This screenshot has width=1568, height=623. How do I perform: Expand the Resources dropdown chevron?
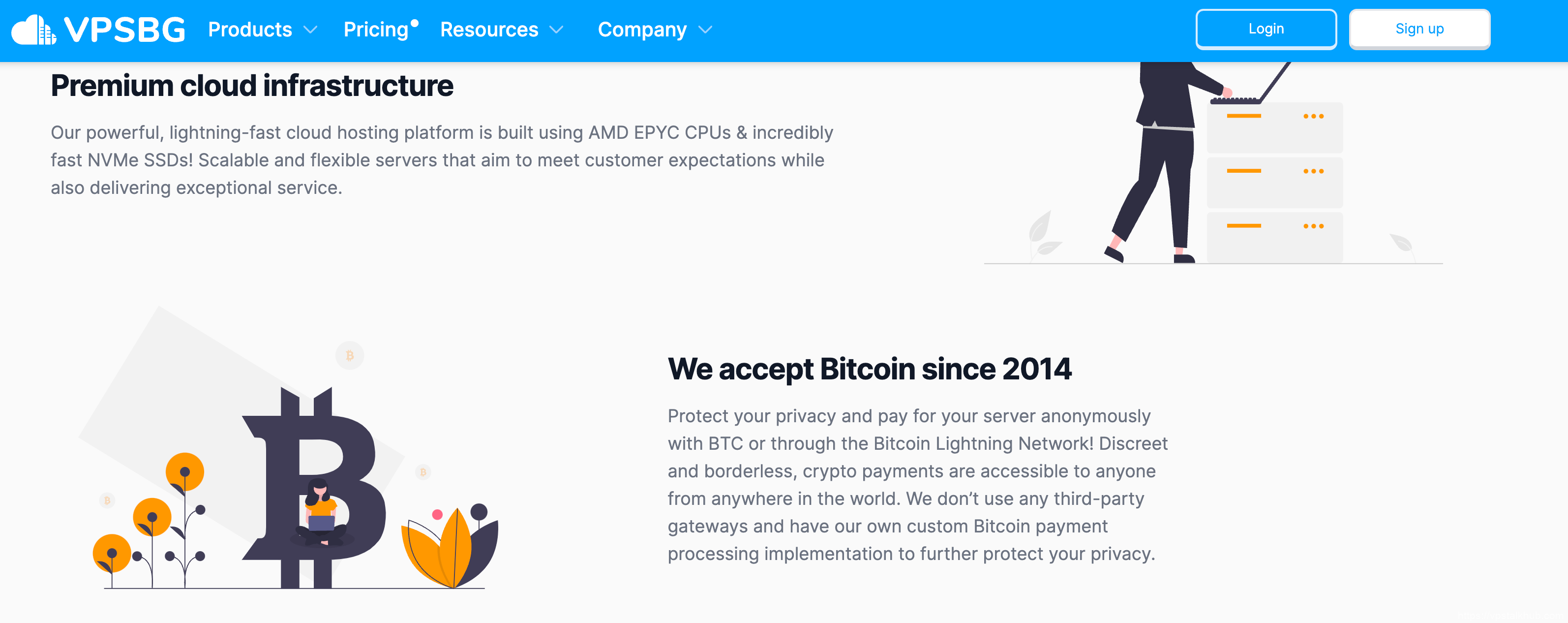pos(556,30)
